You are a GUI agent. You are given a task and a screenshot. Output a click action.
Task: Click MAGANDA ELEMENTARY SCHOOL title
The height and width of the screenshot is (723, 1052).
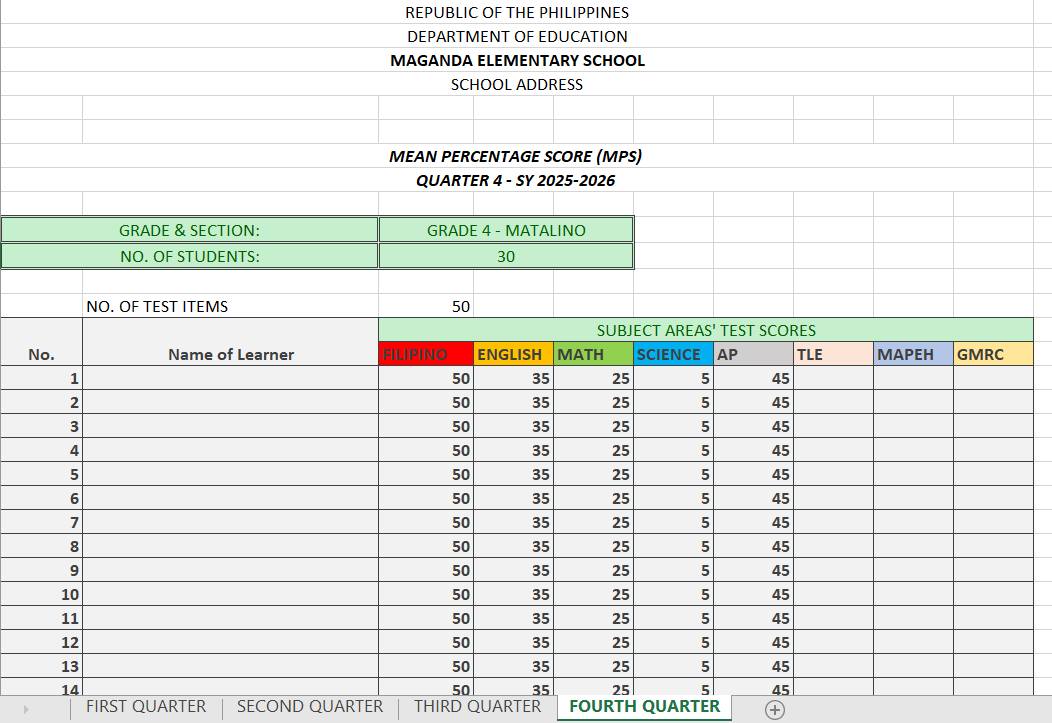pyautogui.click(x=517, y=60)
